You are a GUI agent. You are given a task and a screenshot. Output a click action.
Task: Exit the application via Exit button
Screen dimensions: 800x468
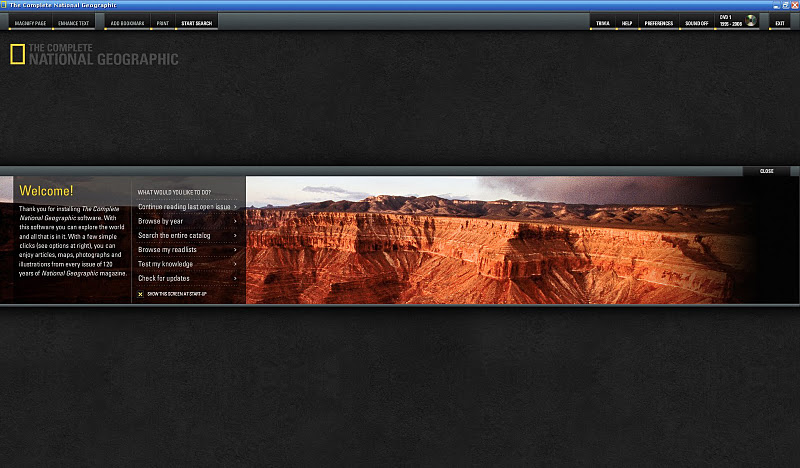779,22
